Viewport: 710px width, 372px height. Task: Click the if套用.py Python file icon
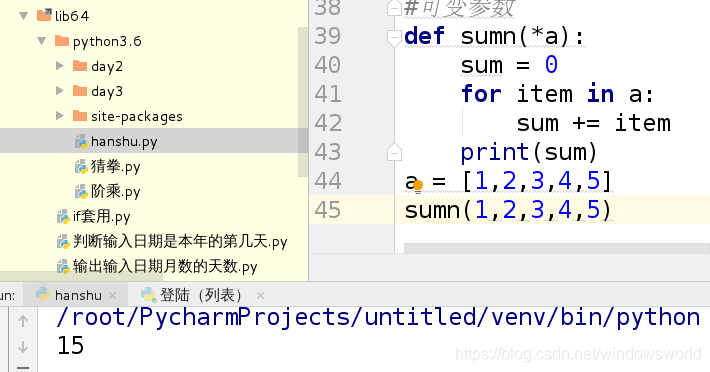point(63,217)
